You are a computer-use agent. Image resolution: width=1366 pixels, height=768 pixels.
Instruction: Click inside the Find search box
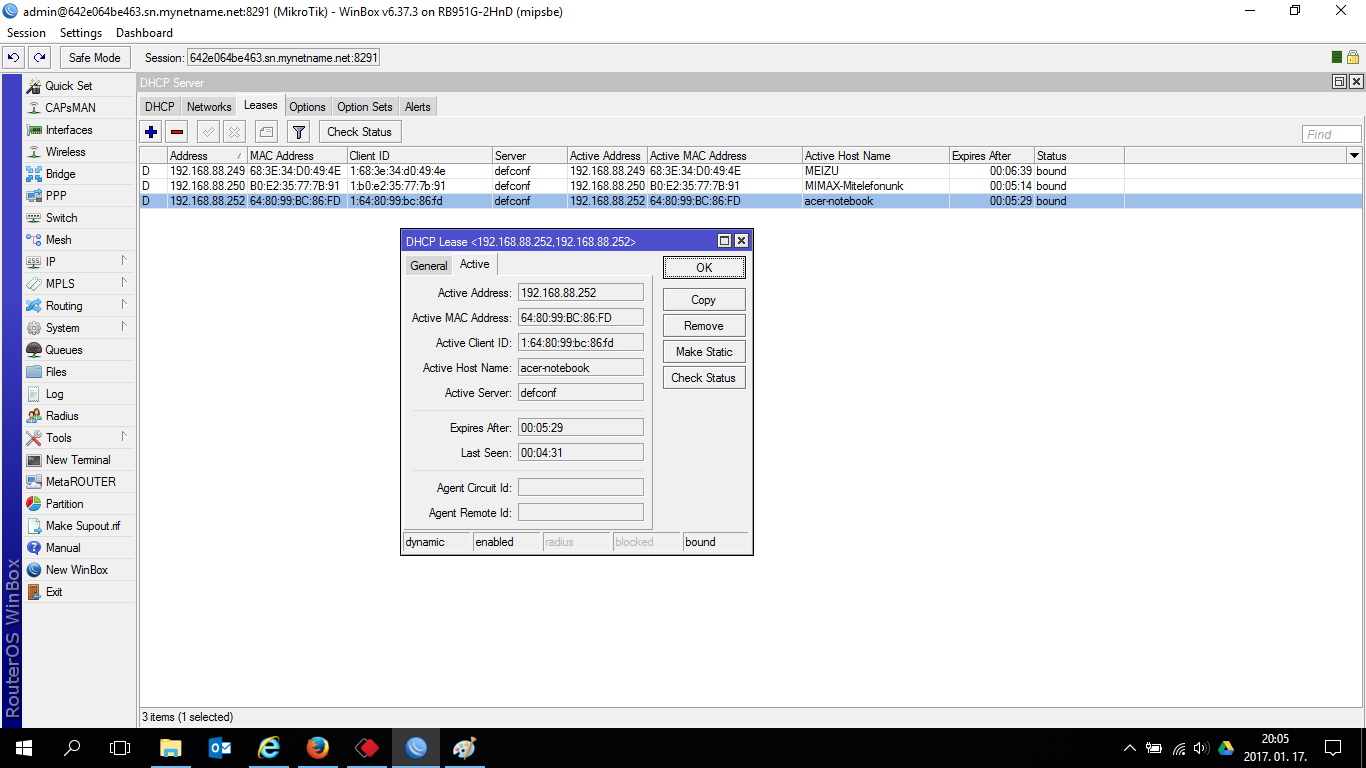[1331, 133]
